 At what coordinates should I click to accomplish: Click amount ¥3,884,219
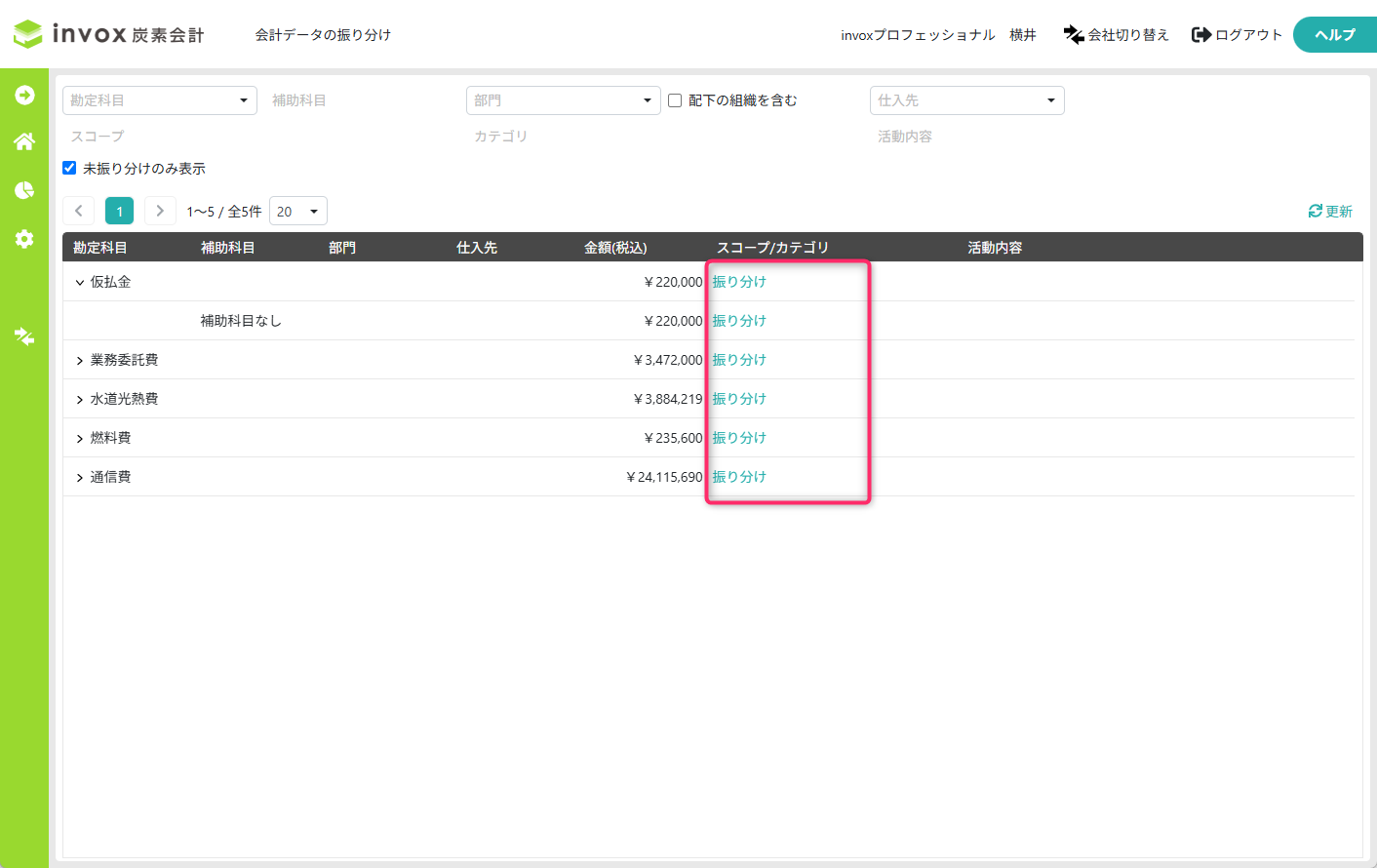point(668,399)
